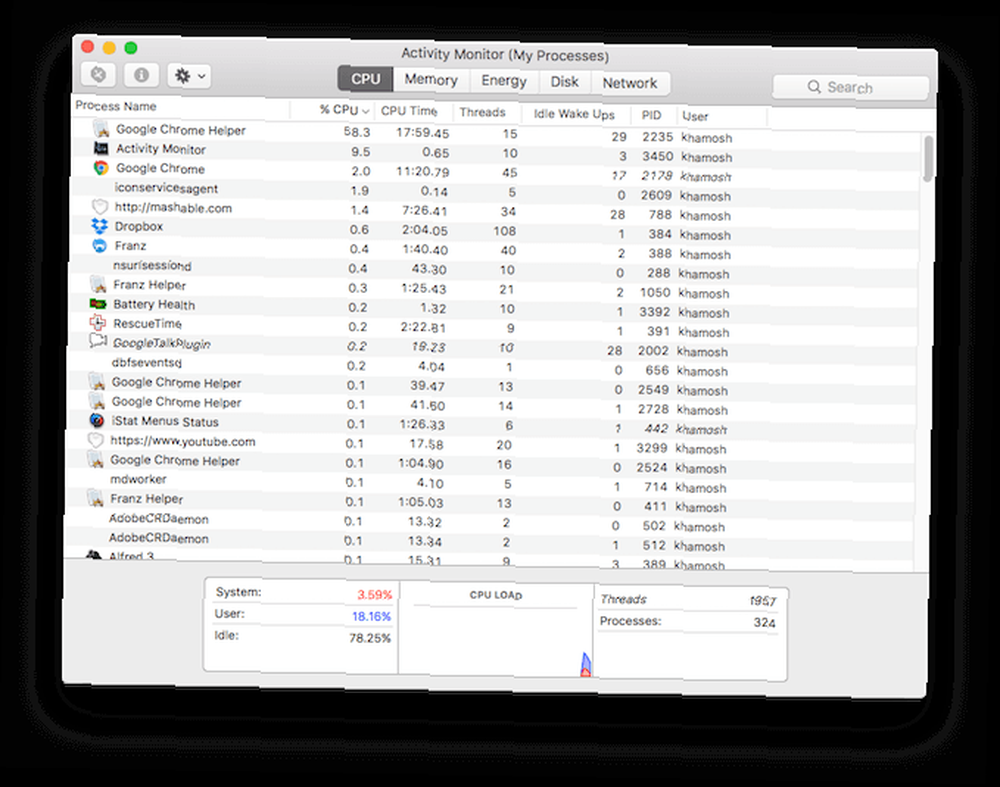The height and width of the screenshot is (787, 1000).
Task: Switch to the CPU tab
Action: pos(365,79)
